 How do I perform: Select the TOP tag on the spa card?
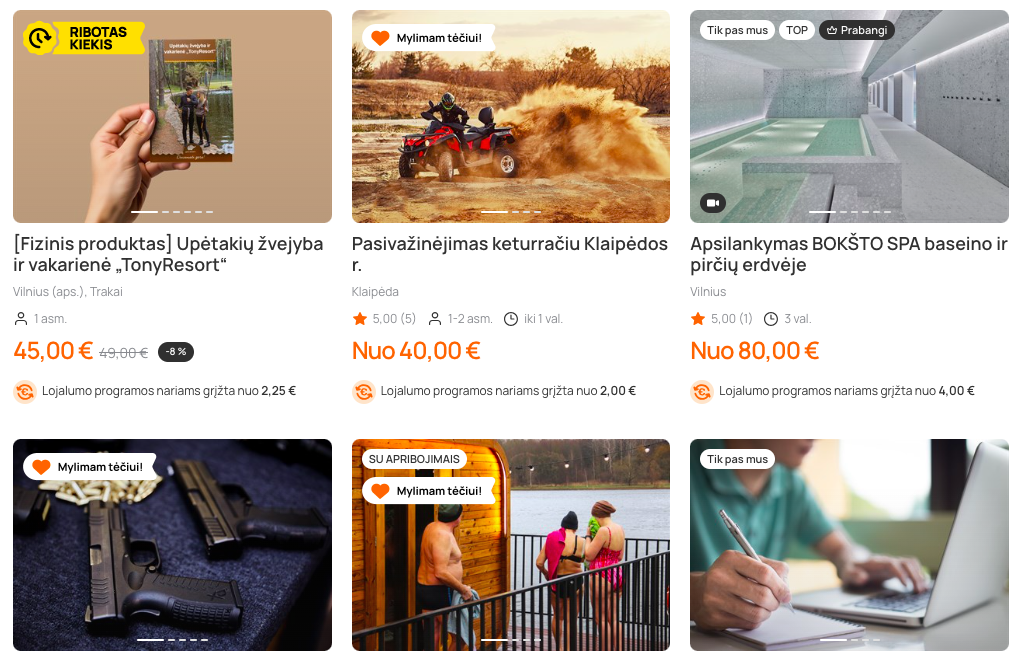pyautogui.click(x=796, y=30)
